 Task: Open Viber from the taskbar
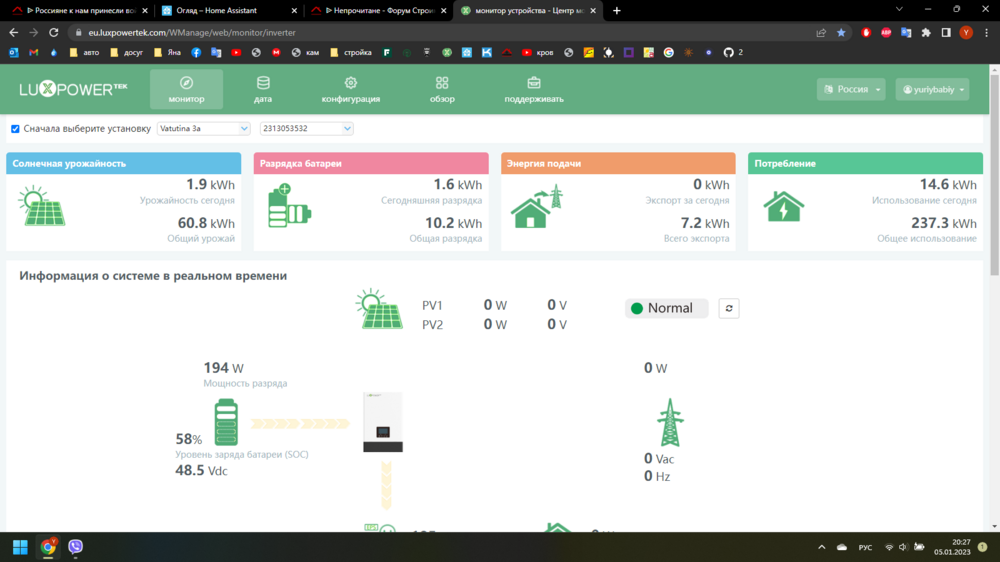(75, 547)
